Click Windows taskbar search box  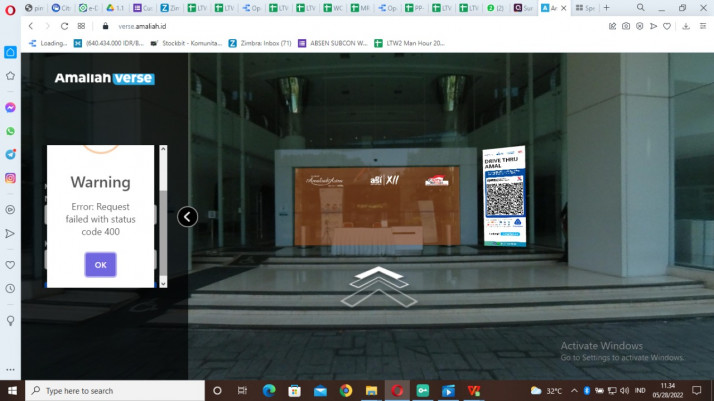(110, 390)
